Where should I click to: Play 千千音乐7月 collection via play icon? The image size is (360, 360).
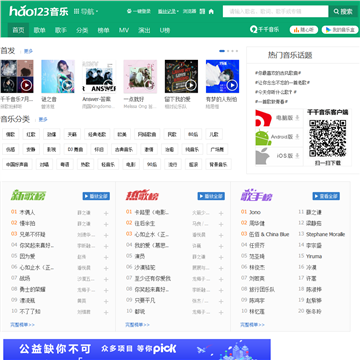click(26, 85)
